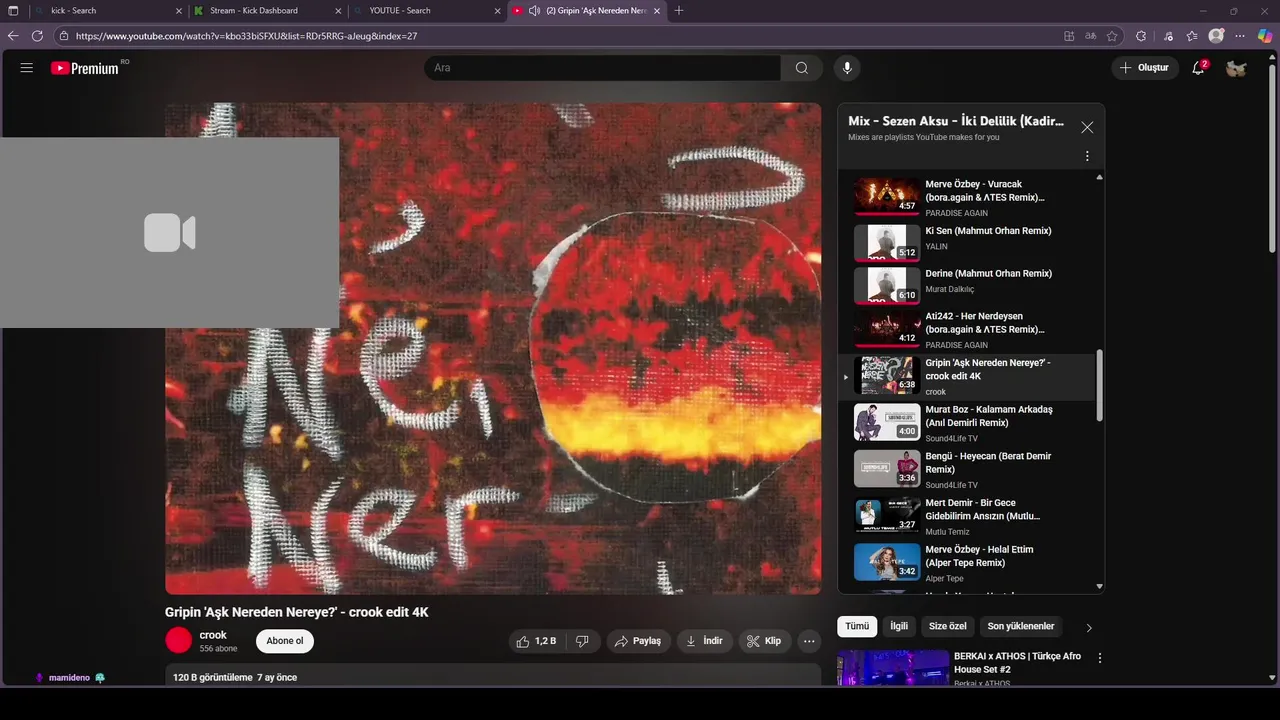Open the YouTube hamburger guide menu
The height and width of the screenshot is (720, 1280).
(x=27, y=68)
